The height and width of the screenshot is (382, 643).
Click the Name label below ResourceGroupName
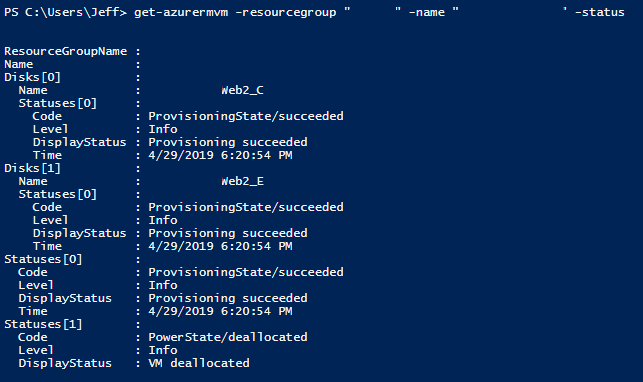tap(18, 64)
